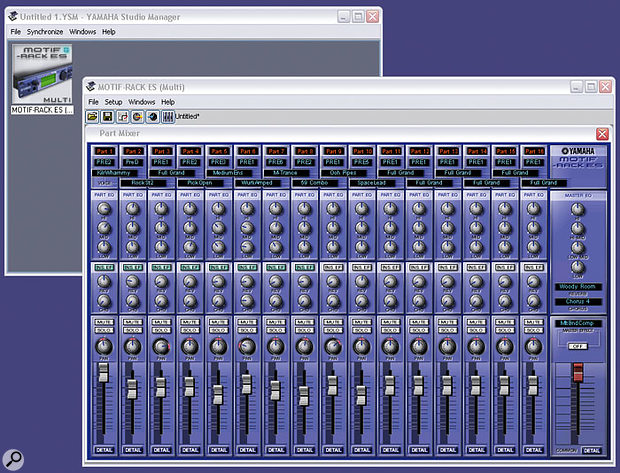This screenshot has height=473, width=620.
Task: Click the Studio Manager title bar app icon
Action: point(13,17)
